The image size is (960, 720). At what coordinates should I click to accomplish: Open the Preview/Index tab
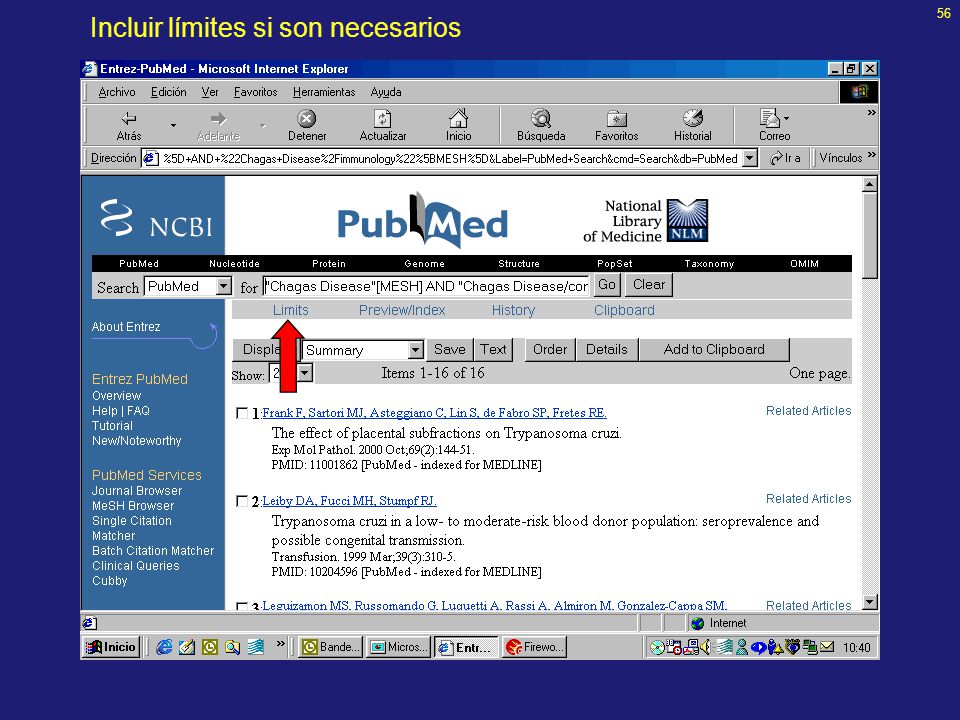402,310
